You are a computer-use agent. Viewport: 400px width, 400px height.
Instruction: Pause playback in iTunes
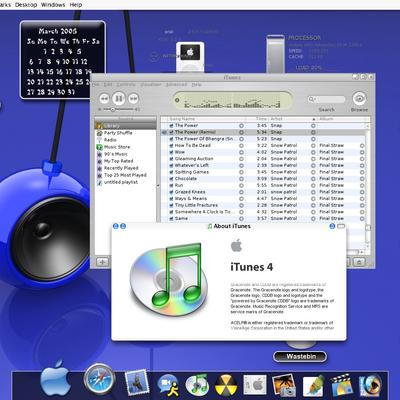pos(119,98)
